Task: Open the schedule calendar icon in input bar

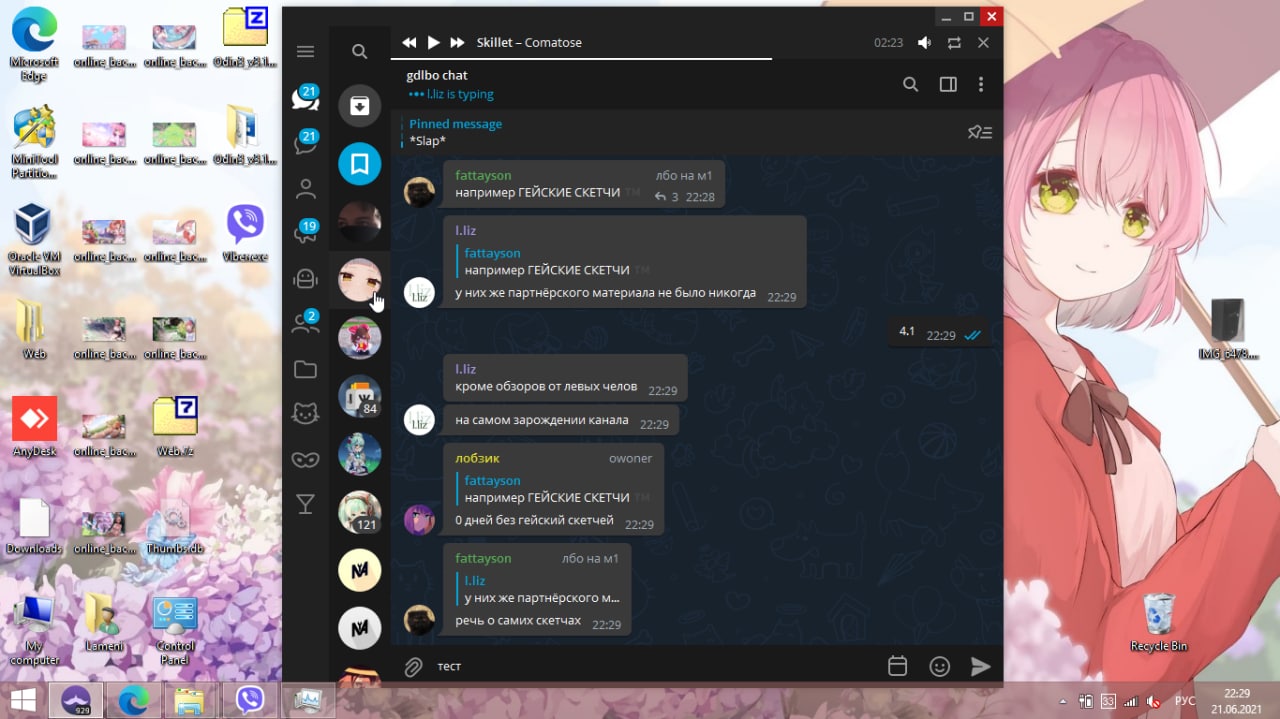Action: 897,666
